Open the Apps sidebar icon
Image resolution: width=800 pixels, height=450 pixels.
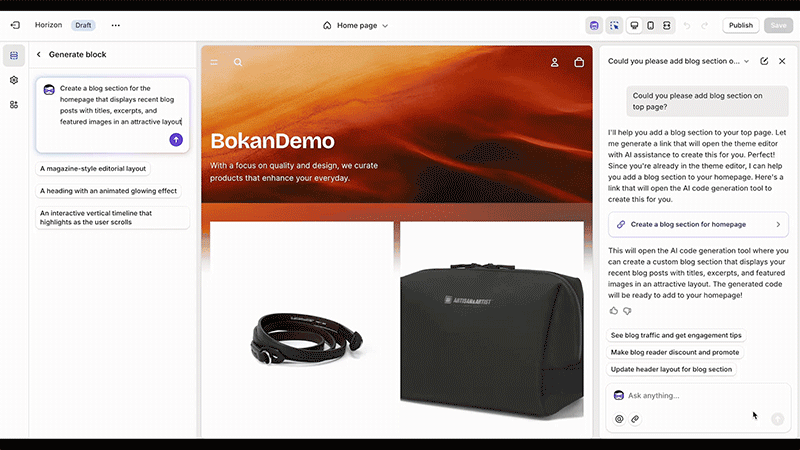tap(14, 104)
